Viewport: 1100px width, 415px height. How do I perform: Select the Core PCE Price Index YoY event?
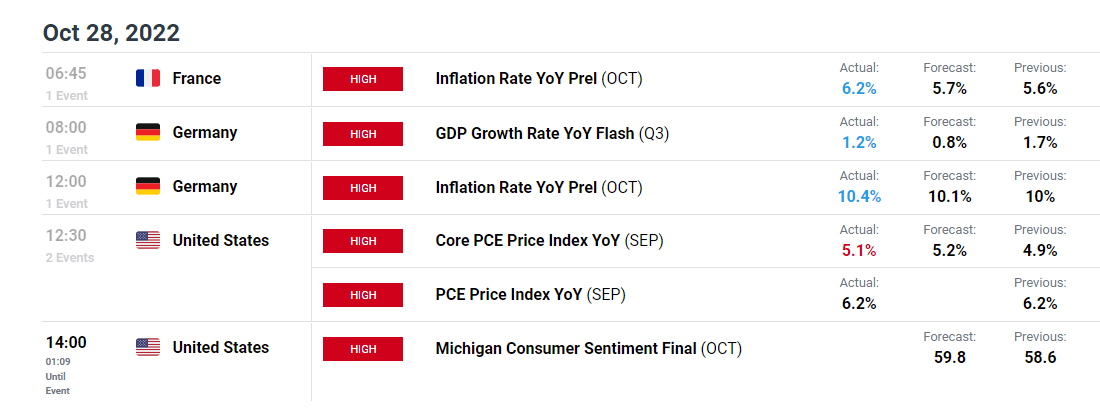549,241
